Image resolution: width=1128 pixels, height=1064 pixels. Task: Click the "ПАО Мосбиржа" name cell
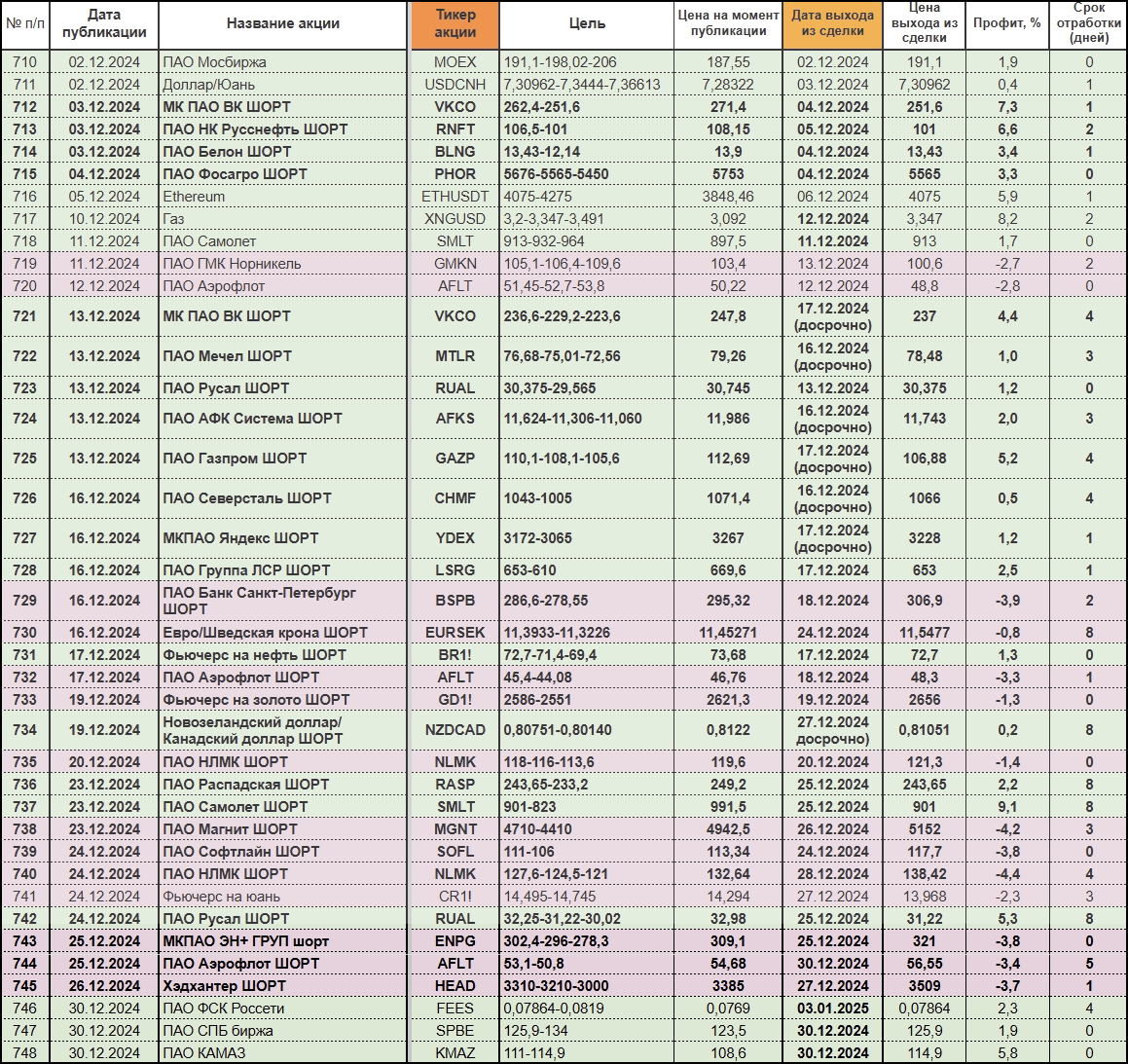click(x=282, y=62)
